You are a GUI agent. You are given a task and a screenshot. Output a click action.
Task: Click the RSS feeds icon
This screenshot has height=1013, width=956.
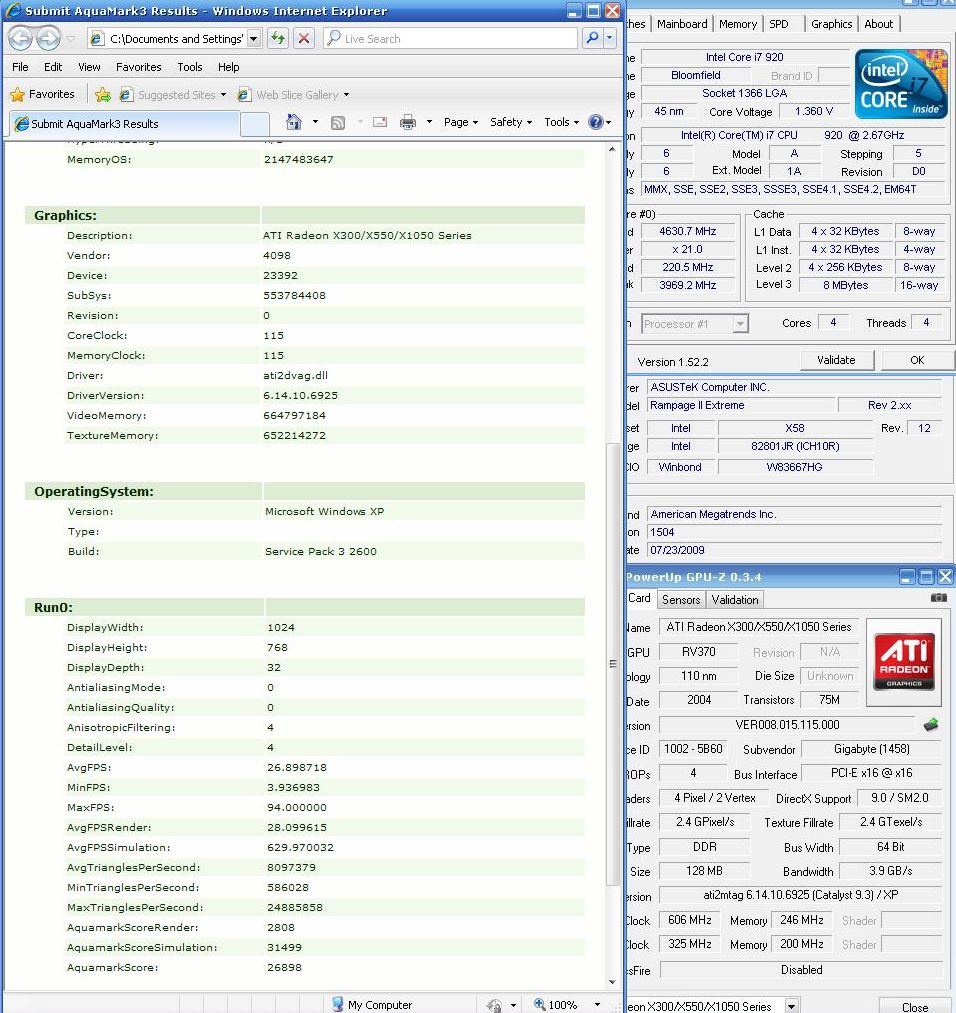(338, 122)
